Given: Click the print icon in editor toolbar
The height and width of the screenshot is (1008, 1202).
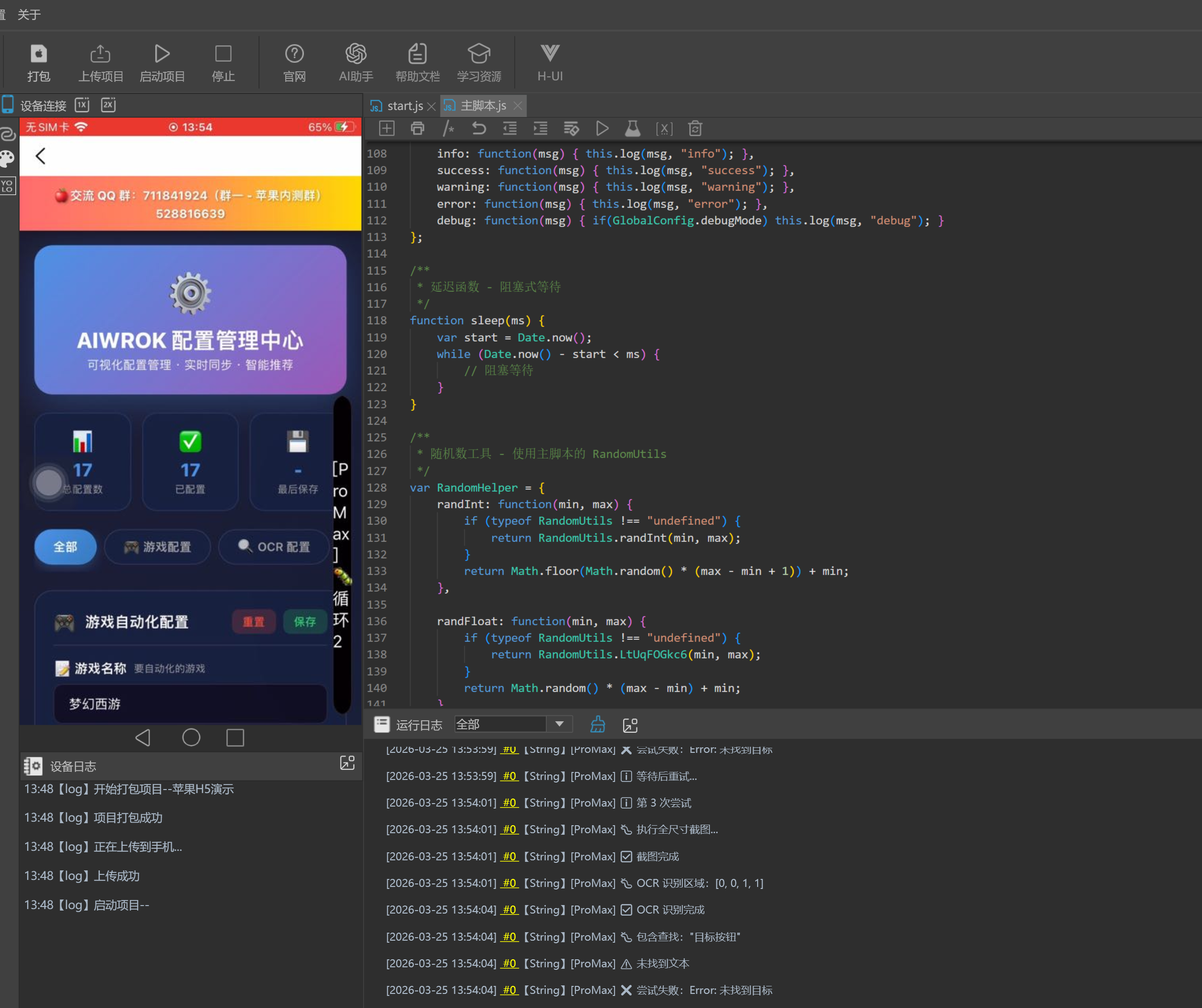Looking at the screenshot, I should coord(417,129).
